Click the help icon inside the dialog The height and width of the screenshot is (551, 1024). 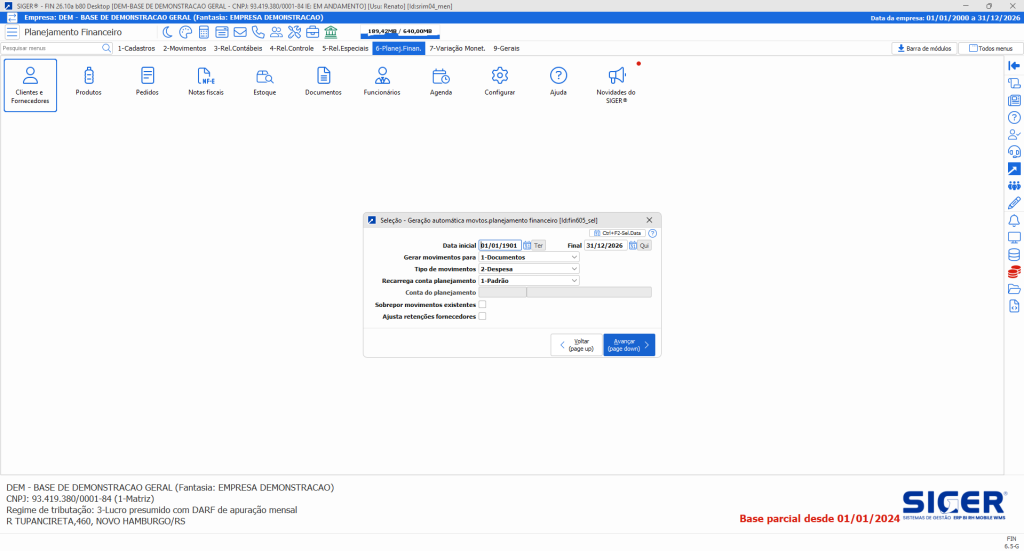click(652, 233)
